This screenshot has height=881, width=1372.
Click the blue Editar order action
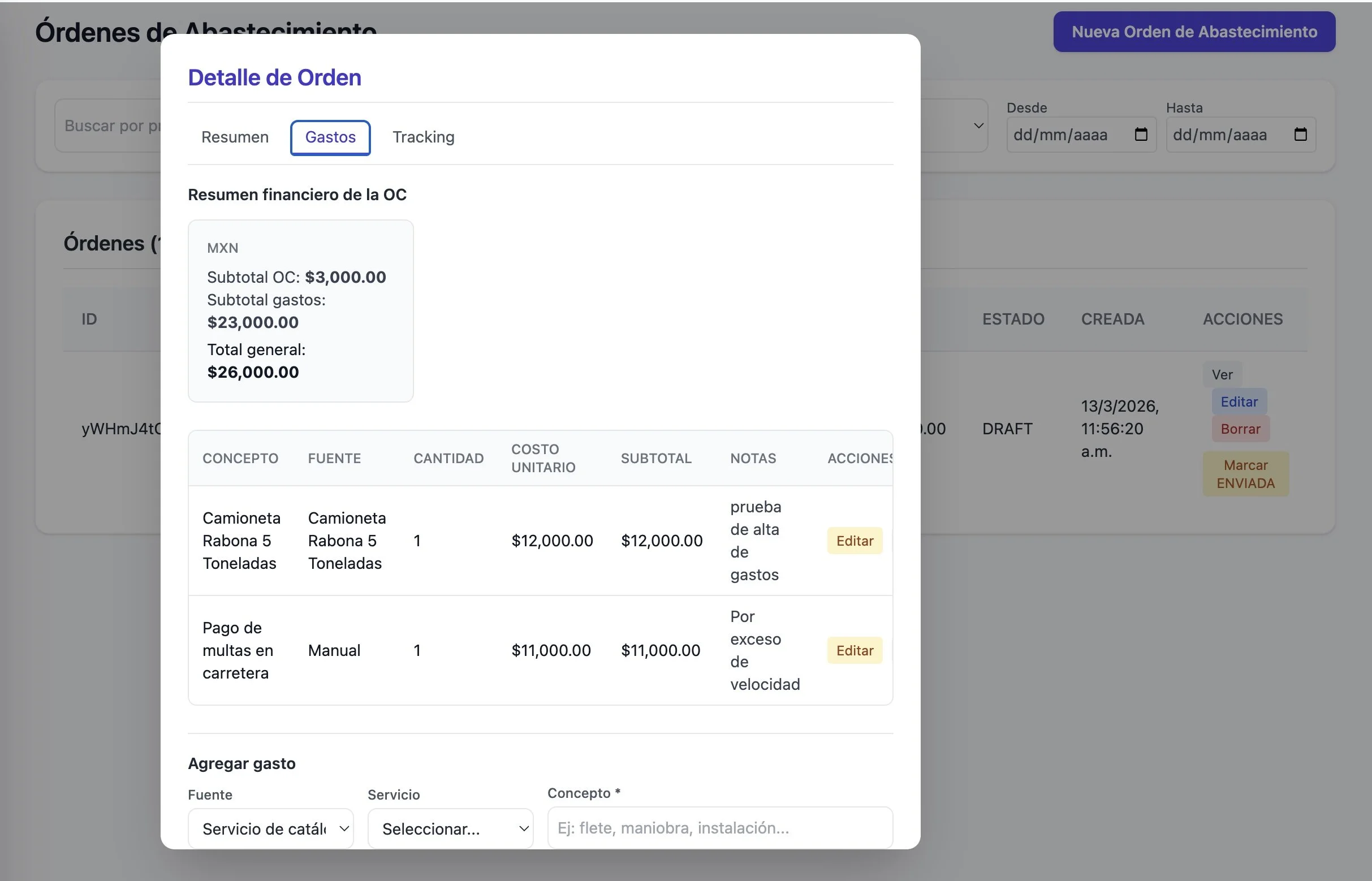pyautogui.click(x=1239, y=401)
